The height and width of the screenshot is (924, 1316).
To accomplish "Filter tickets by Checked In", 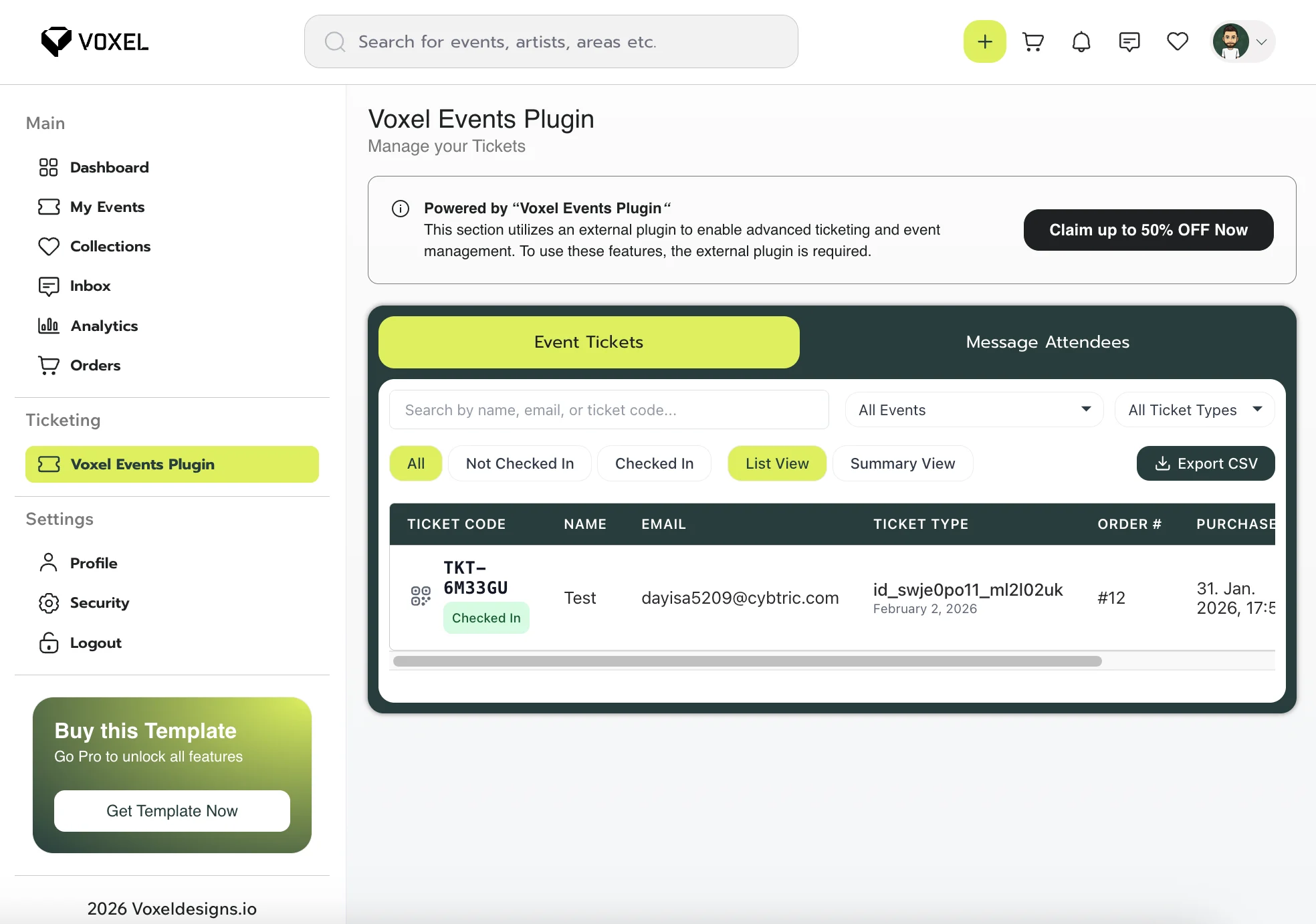I will (x=654, y=463).
